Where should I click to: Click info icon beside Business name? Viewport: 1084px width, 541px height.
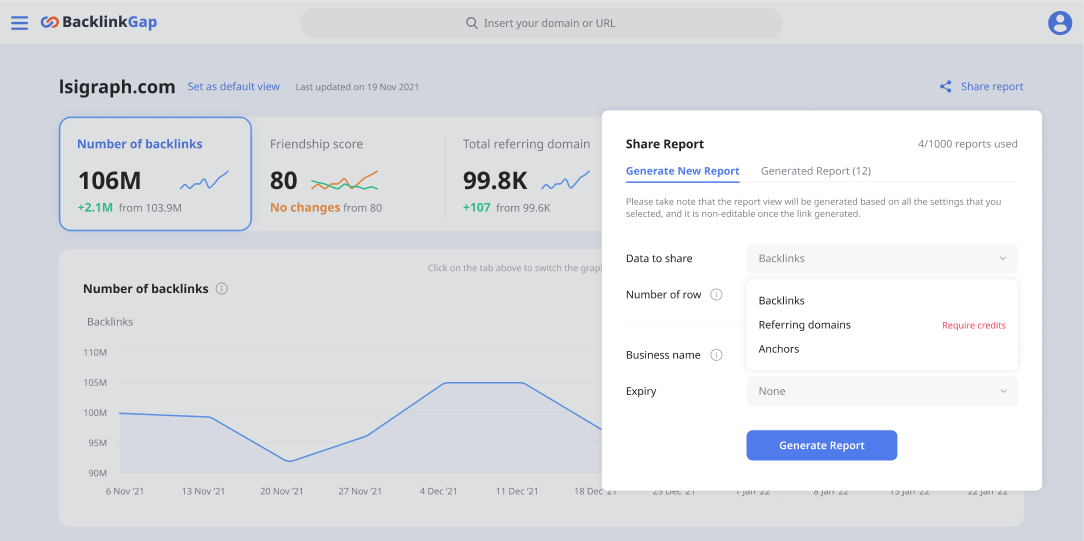tap(717, 355)
